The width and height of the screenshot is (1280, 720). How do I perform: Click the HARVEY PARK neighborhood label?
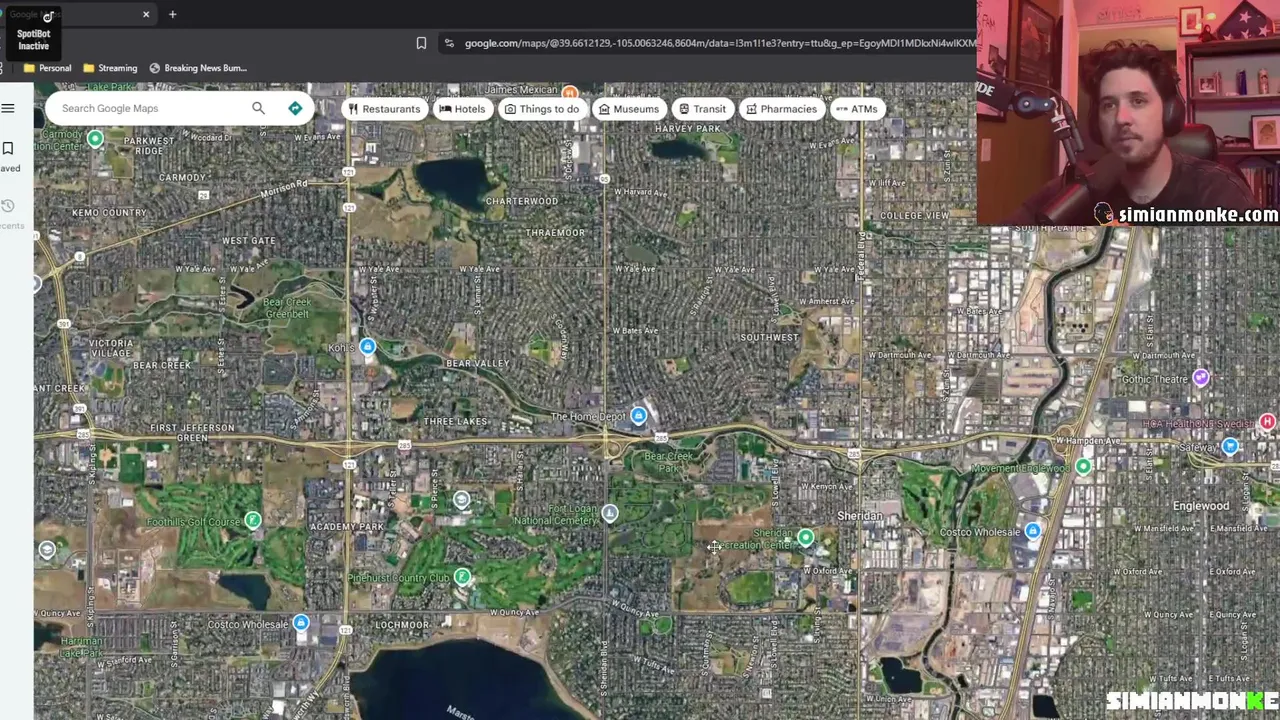pyautogui.click(x=688, y=129)
